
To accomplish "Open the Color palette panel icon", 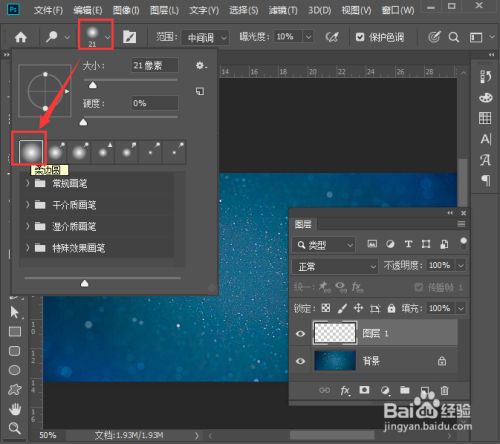I will tap(485, 98).
